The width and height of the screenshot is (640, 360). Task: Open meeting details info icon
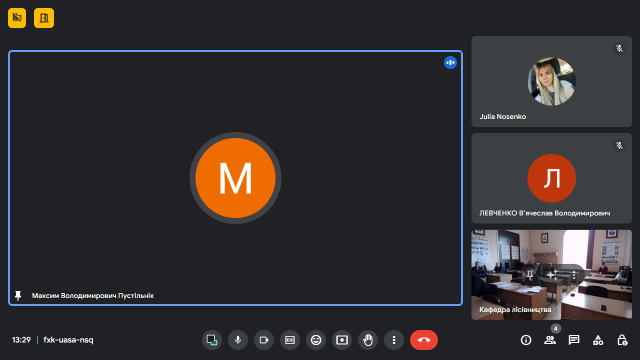(526, 340)
